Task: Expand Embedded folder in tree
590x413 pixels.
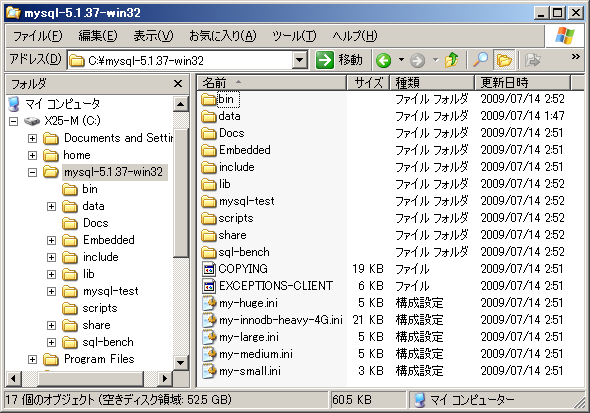Action: click(51, 240)
